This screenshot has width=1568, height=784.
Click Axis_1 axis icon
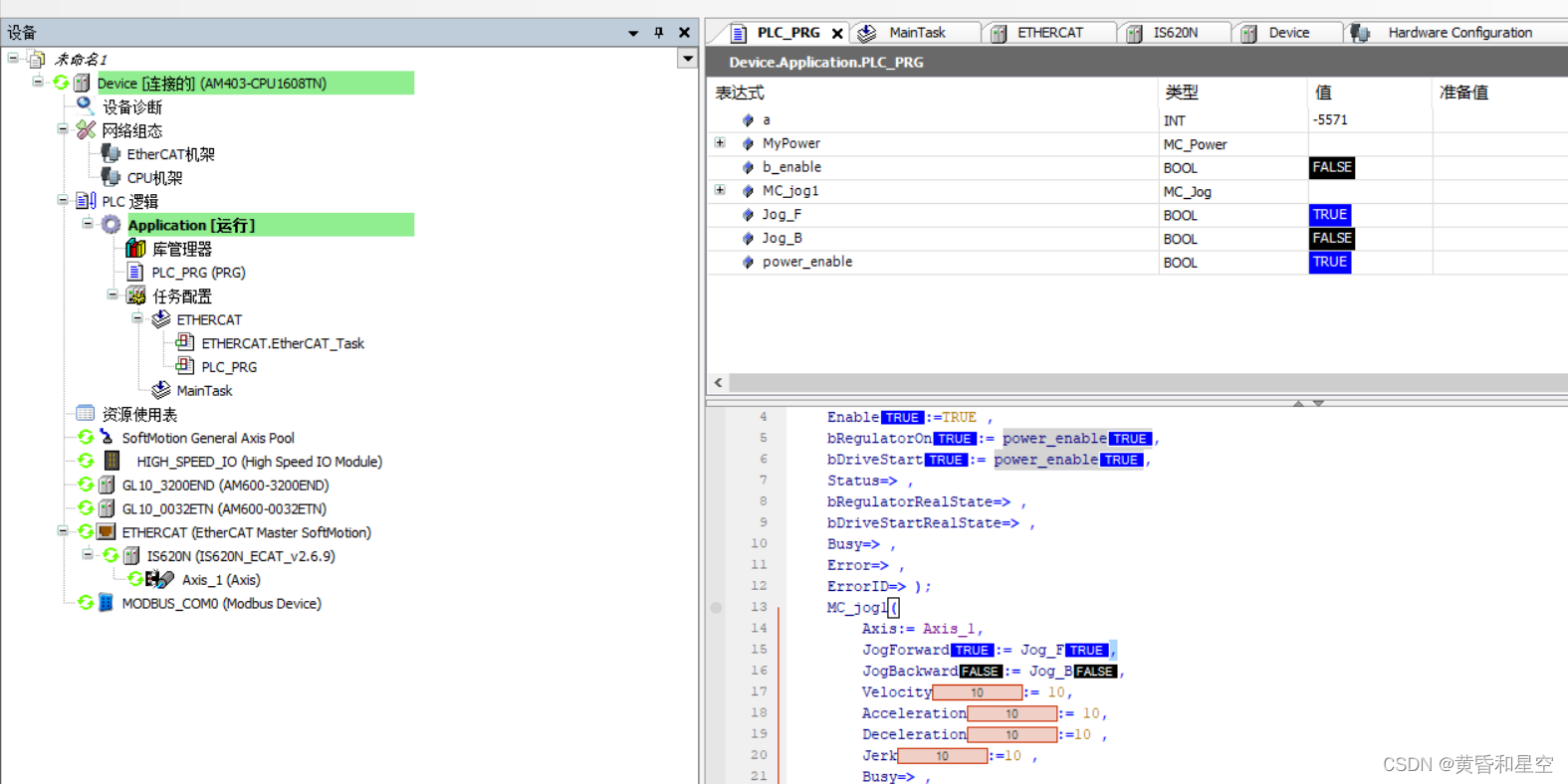pos(159,579)
